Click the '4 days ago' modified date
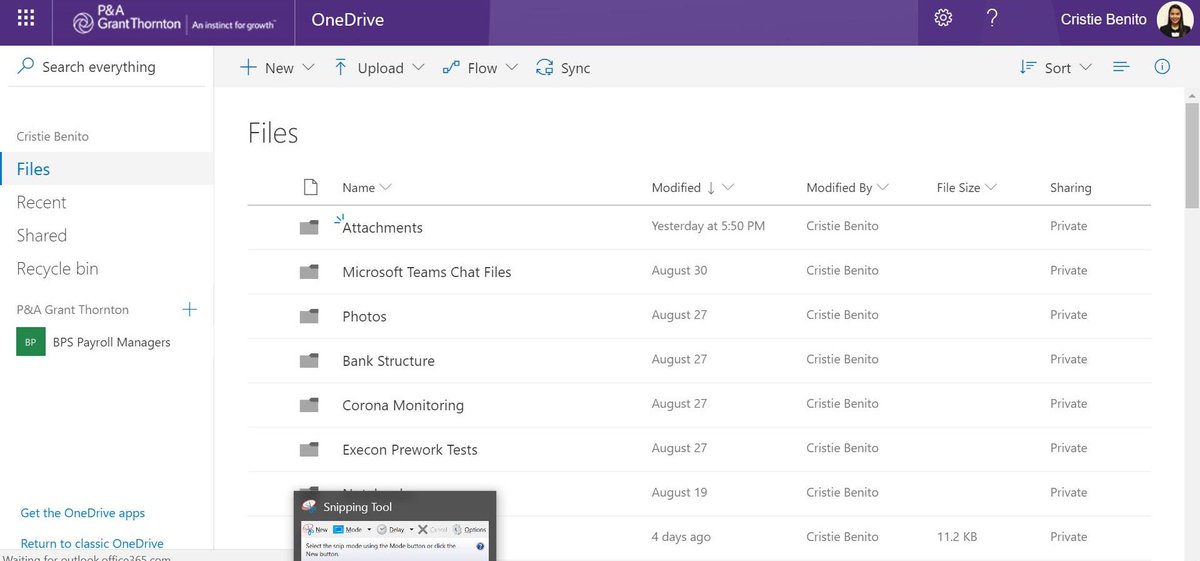1200x561 pixels. [x=681, y=537]
